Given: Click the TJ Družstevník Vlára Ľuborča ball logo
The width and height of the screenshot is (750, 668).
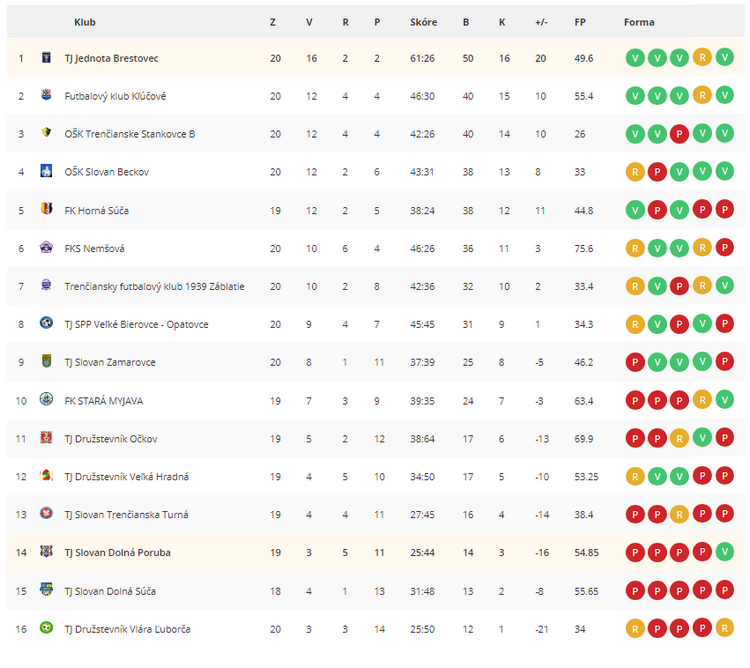Looking at the screenshot, I should (x=46, y=627).
